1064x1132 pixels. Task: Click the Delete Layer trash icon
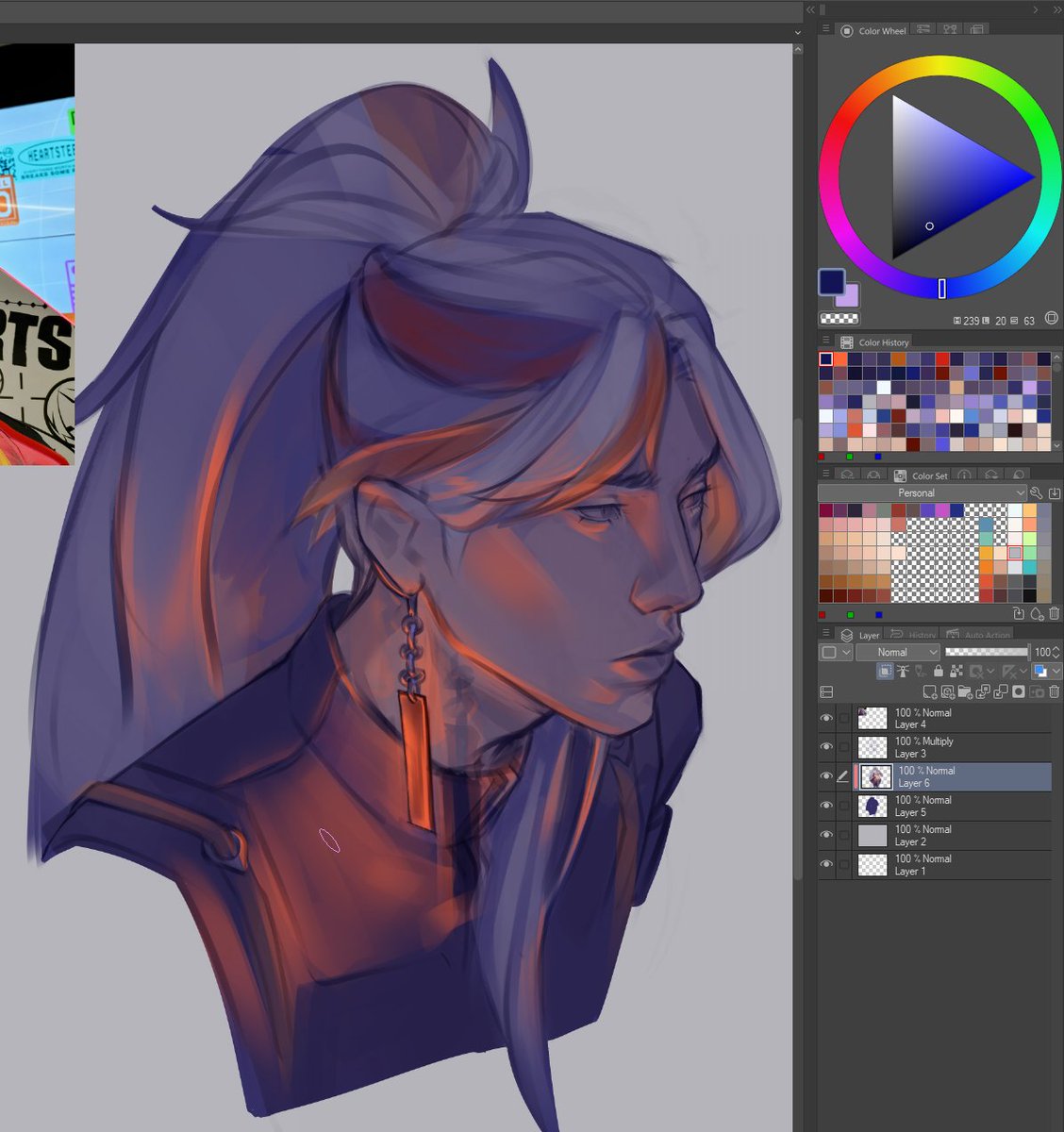click(1055, 692)
